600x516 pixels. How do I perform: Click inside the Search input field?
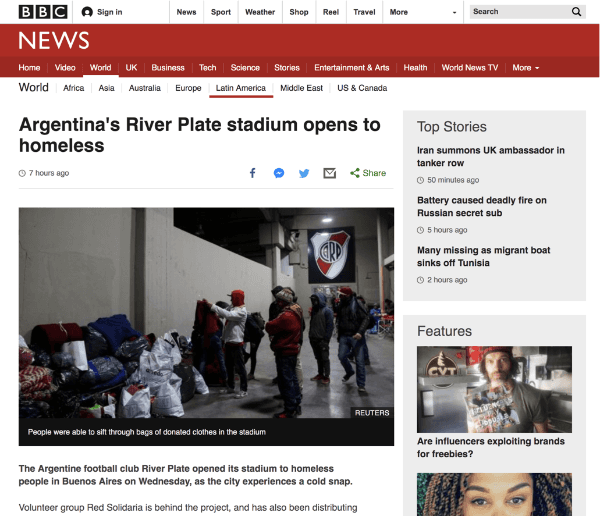(x=520, y=12)
